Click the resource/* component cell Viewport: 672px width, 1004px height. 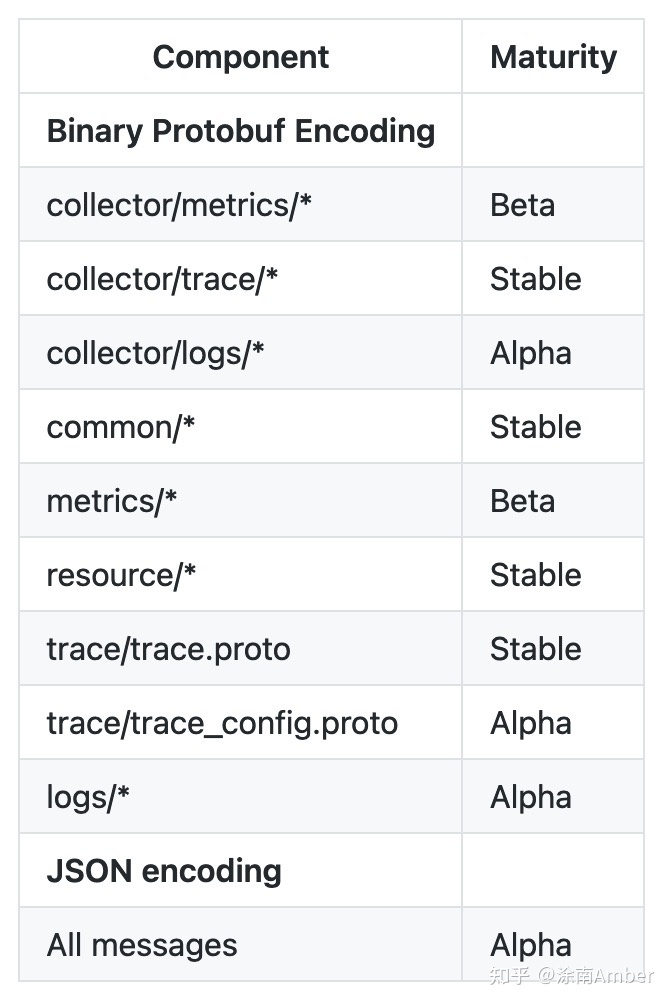(122, 575)
